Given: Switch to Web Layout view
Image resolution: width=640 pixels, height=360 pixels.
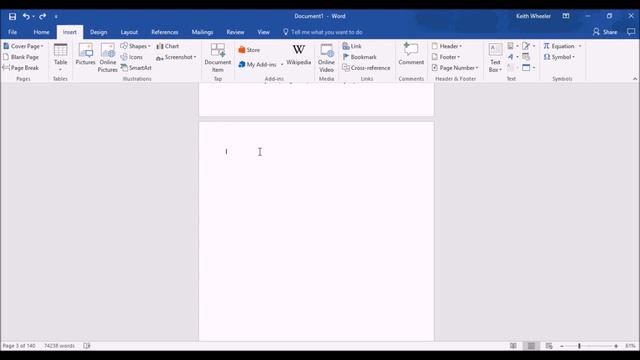Looking at the screenshot, I should 549,346.
